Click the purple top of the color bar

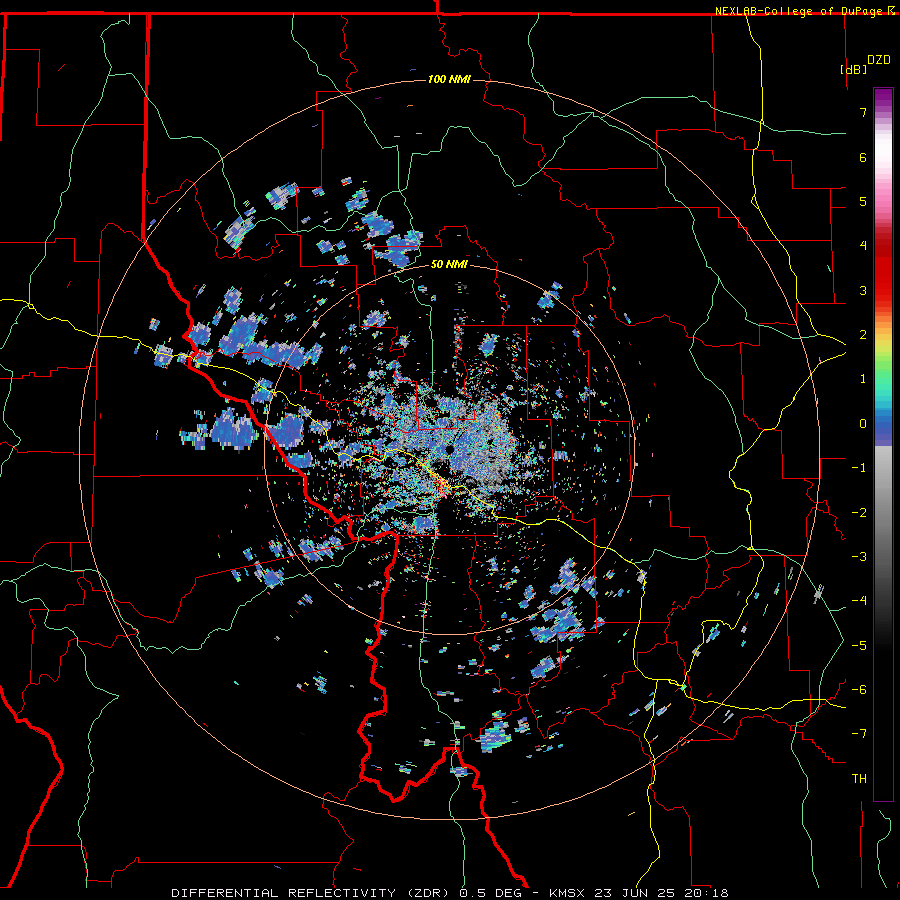883,98
